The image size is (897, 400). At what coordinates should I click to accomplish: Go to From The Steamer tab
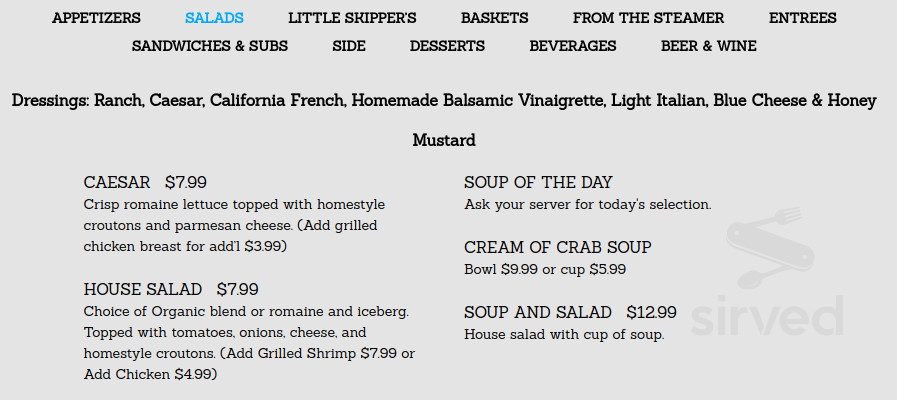[648, 18]
